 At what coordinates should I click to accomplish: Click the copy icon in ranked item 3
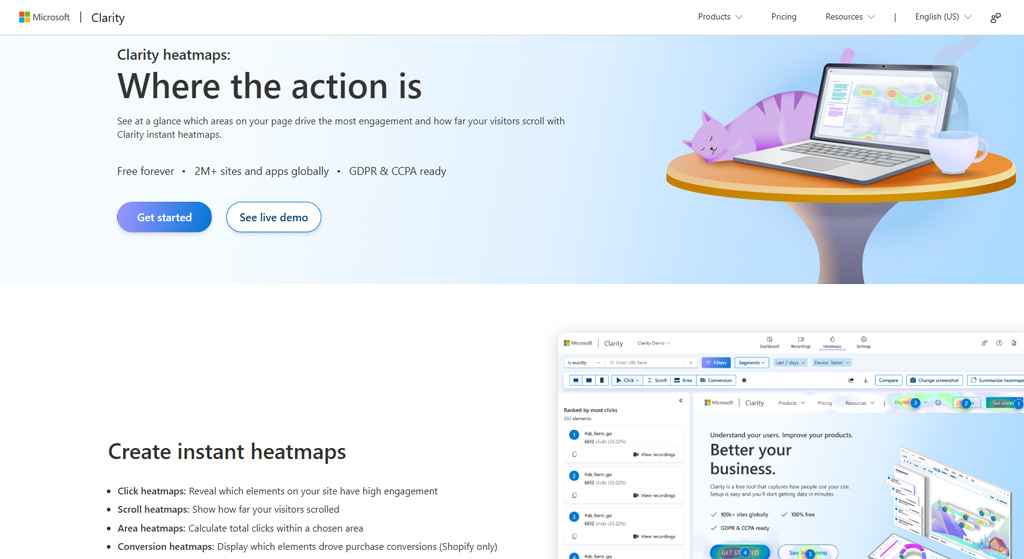coord(575,536)
